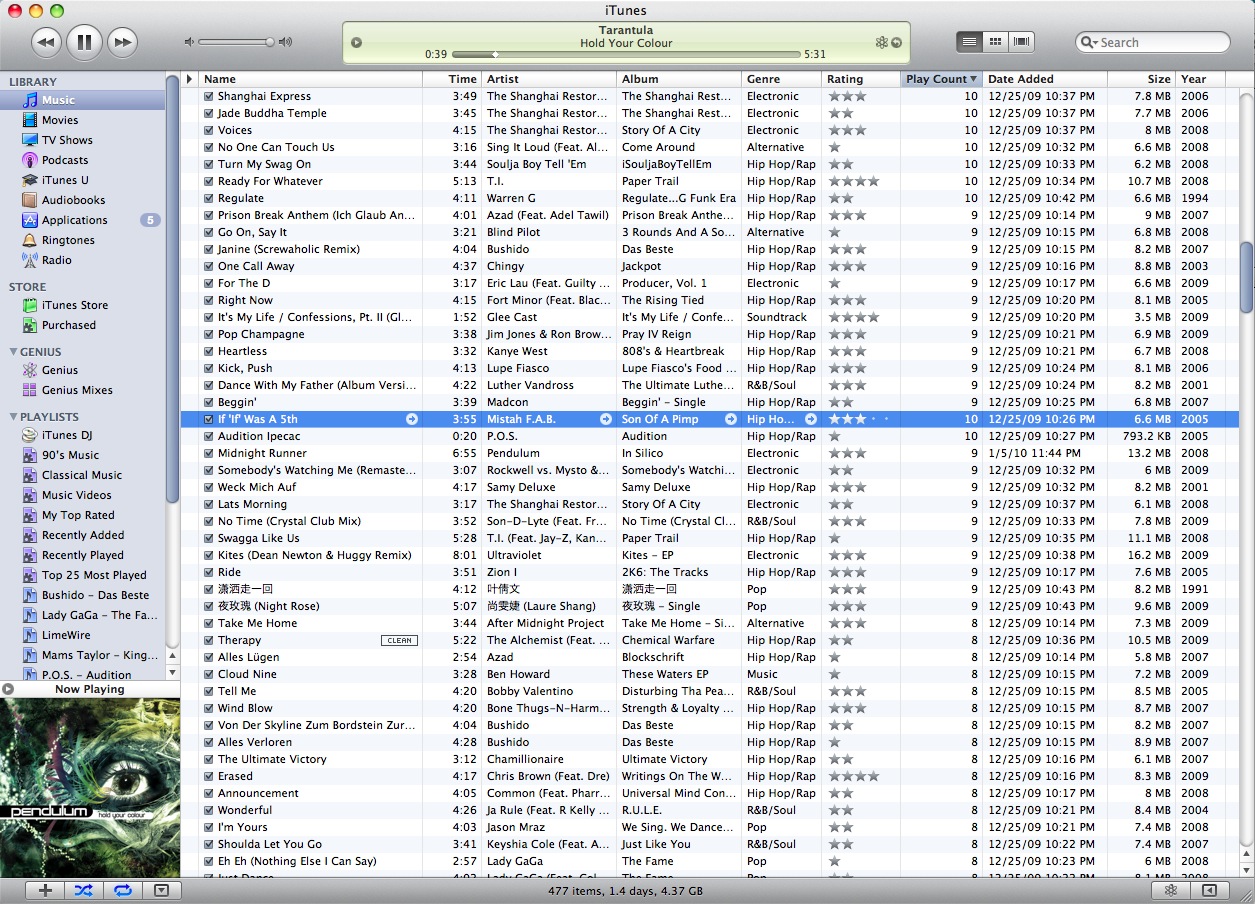The height and width of the screenshot is (904, 1255).
Task: Collapse the Genius sidebar section
Action: tap(12, 352)
